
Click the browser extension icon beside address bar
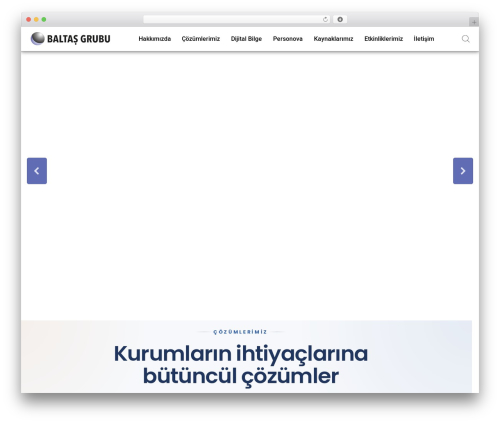(340, 20)
